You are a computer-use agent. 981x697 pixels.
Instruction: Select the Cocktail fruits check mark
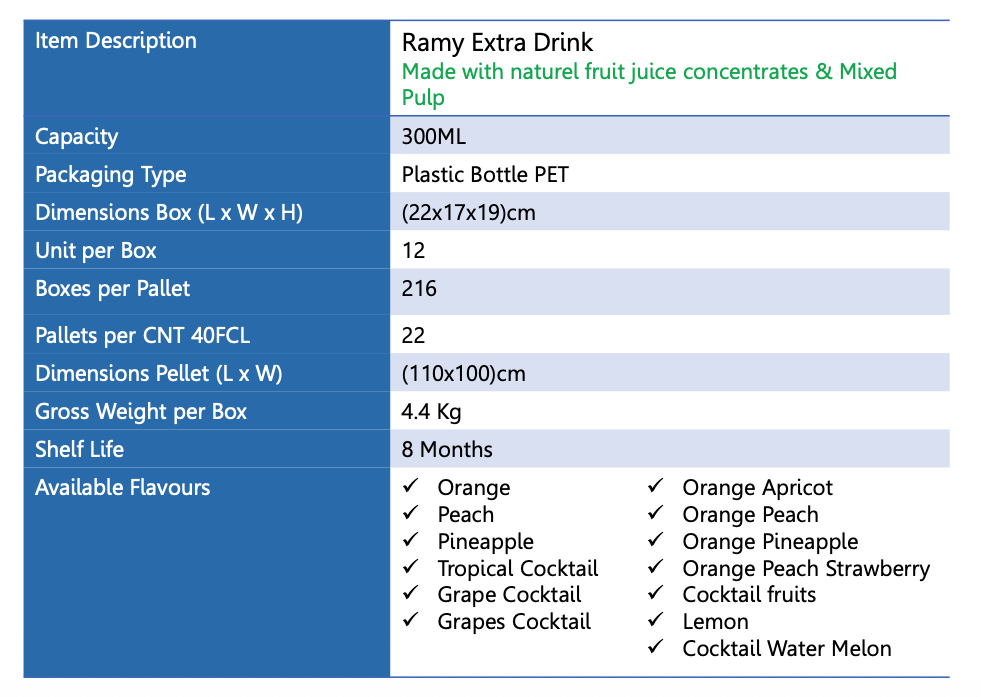click(656, 594)
